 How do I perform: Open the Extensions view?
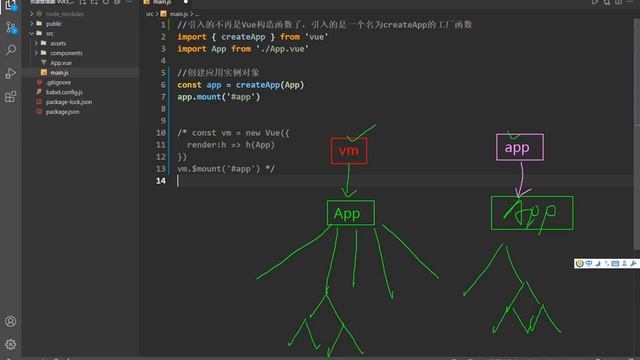(11, 97)
